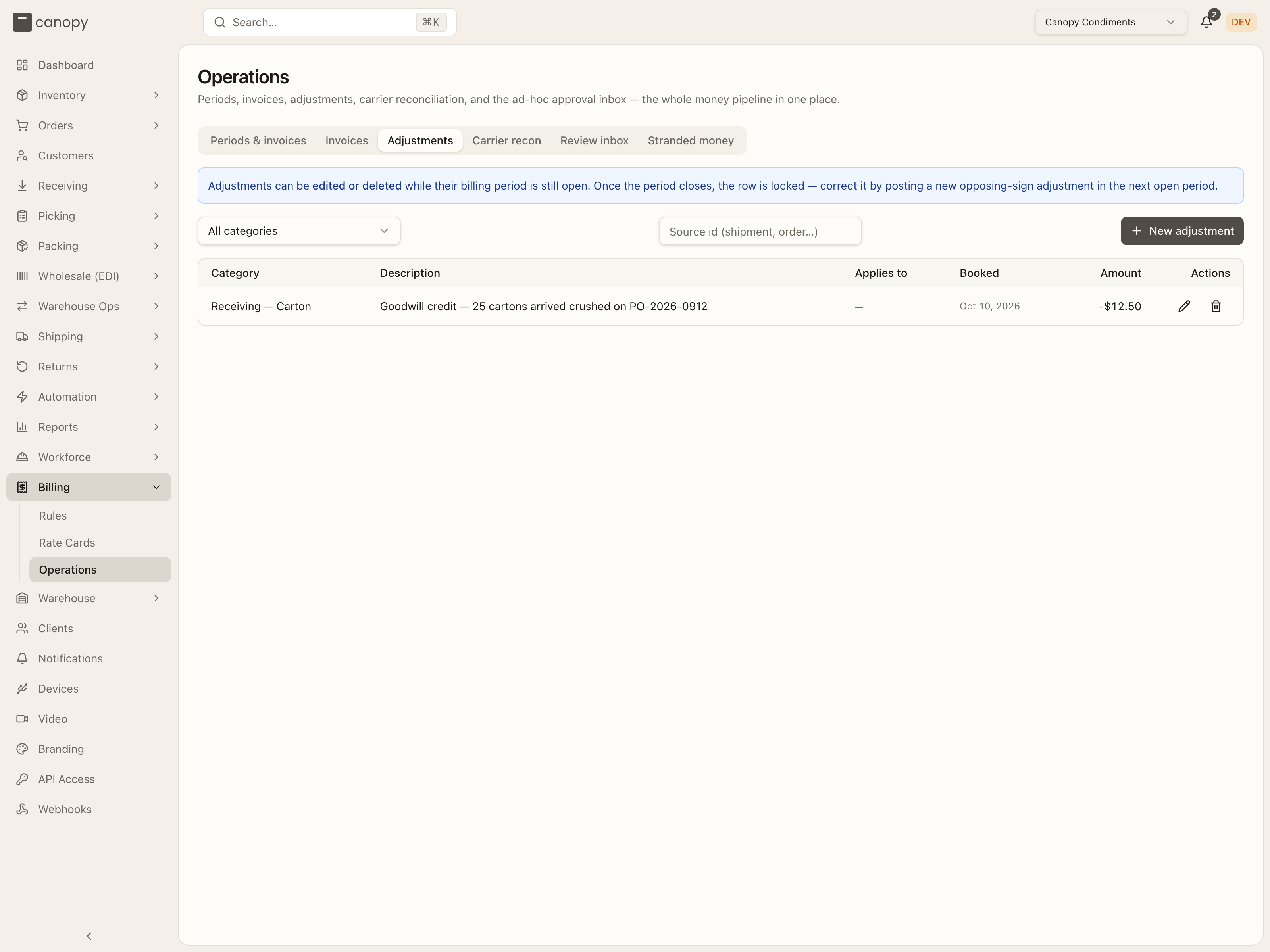1270x952 pixels.
Task: Open Billing Rules submenu item
Action: click(x=100, y=516)
